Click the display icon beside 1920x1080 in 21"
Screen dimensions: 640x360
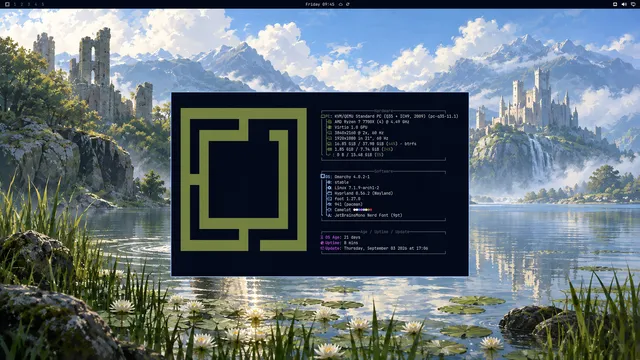[330, 138]
